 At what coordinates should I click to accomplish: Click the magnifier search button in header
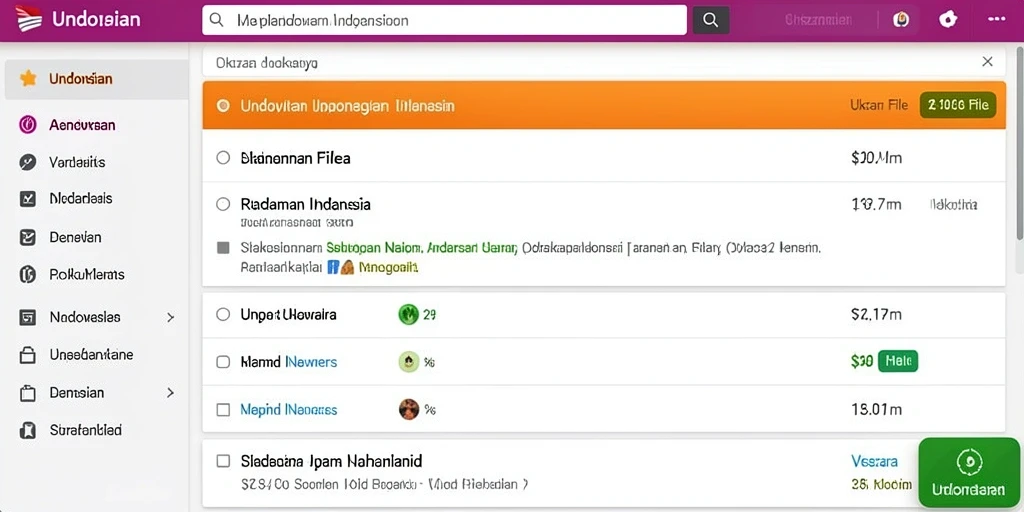[x=711, y=20]
